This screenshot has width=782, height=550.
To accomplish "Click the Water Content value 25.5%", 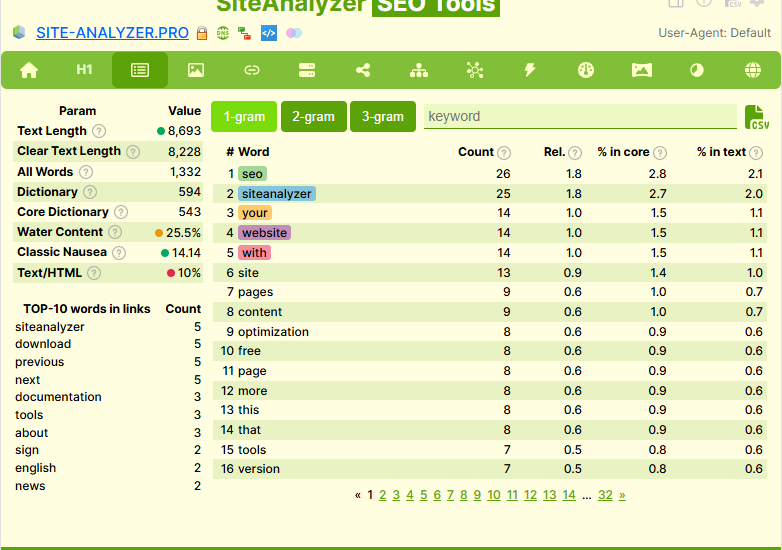I will pos(183,233).
